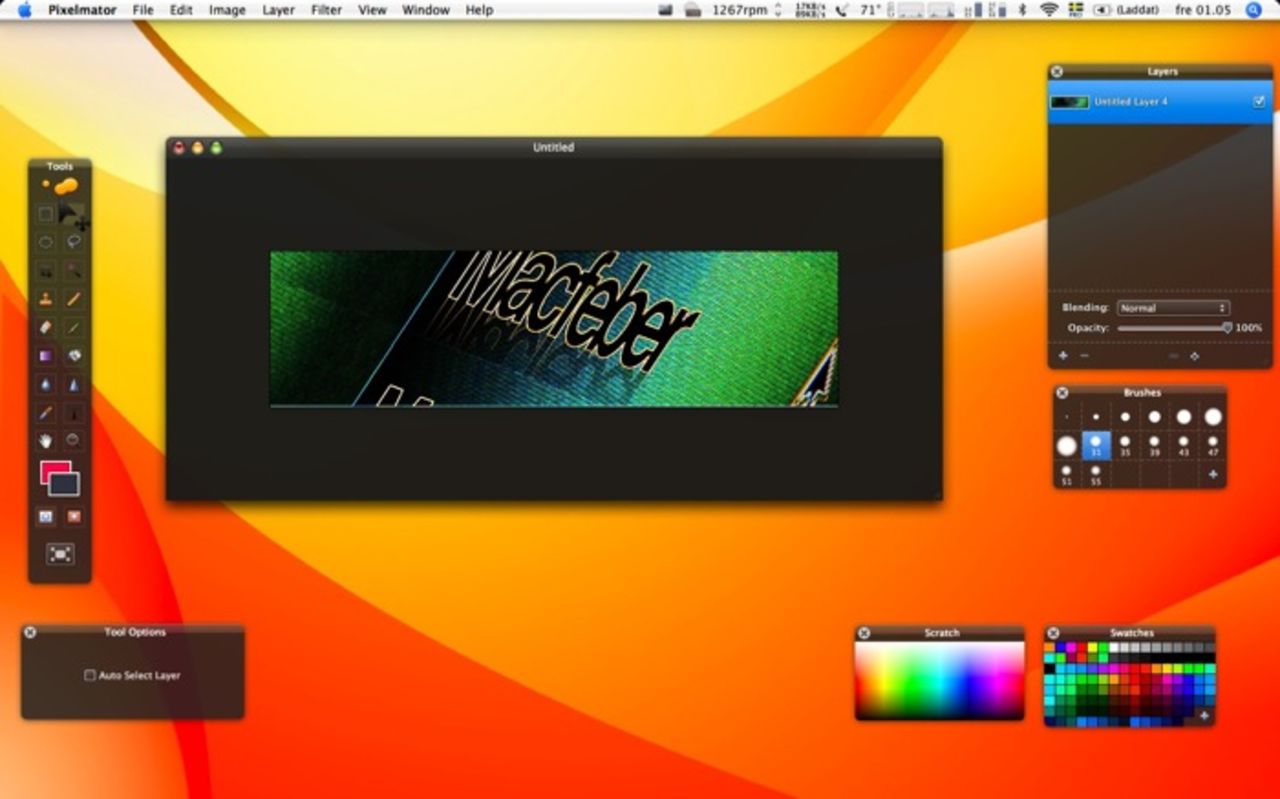Open the Filter menu

[x=325, y=10]
